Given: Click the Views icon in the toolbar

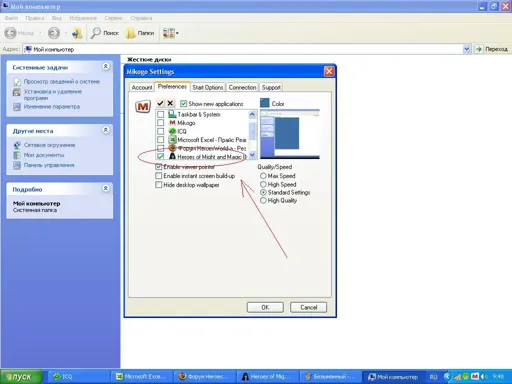Looking at the screenshot, I should click(x=169, y=33).
